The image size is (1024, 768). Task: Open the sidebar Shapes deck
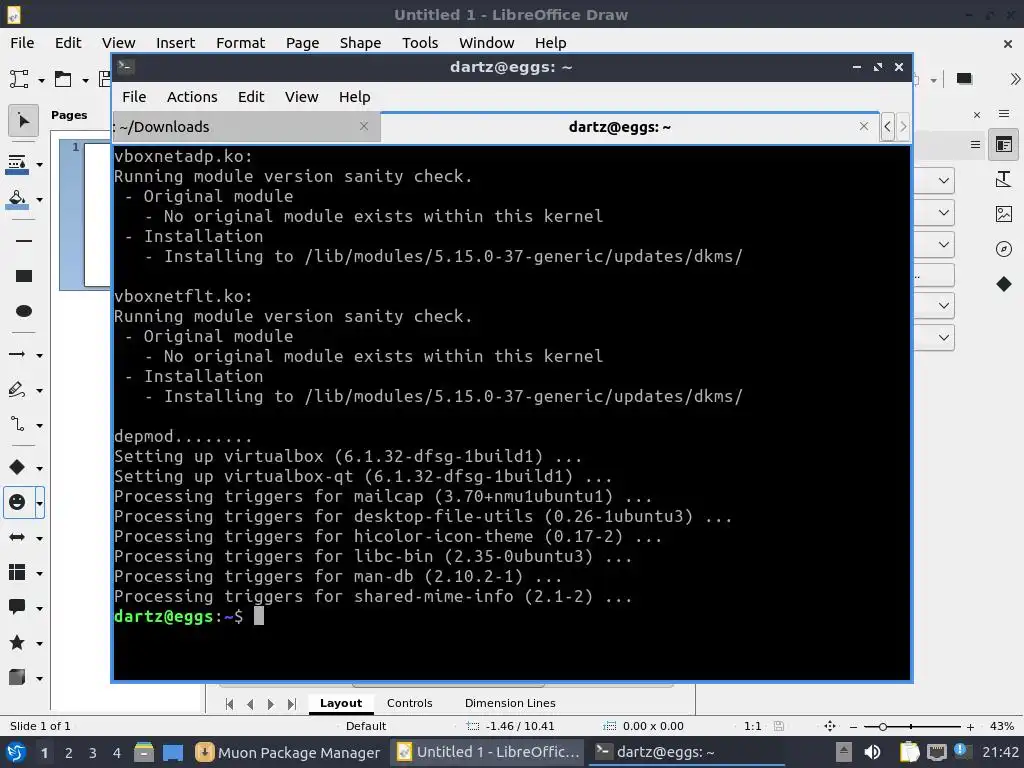1004,284
